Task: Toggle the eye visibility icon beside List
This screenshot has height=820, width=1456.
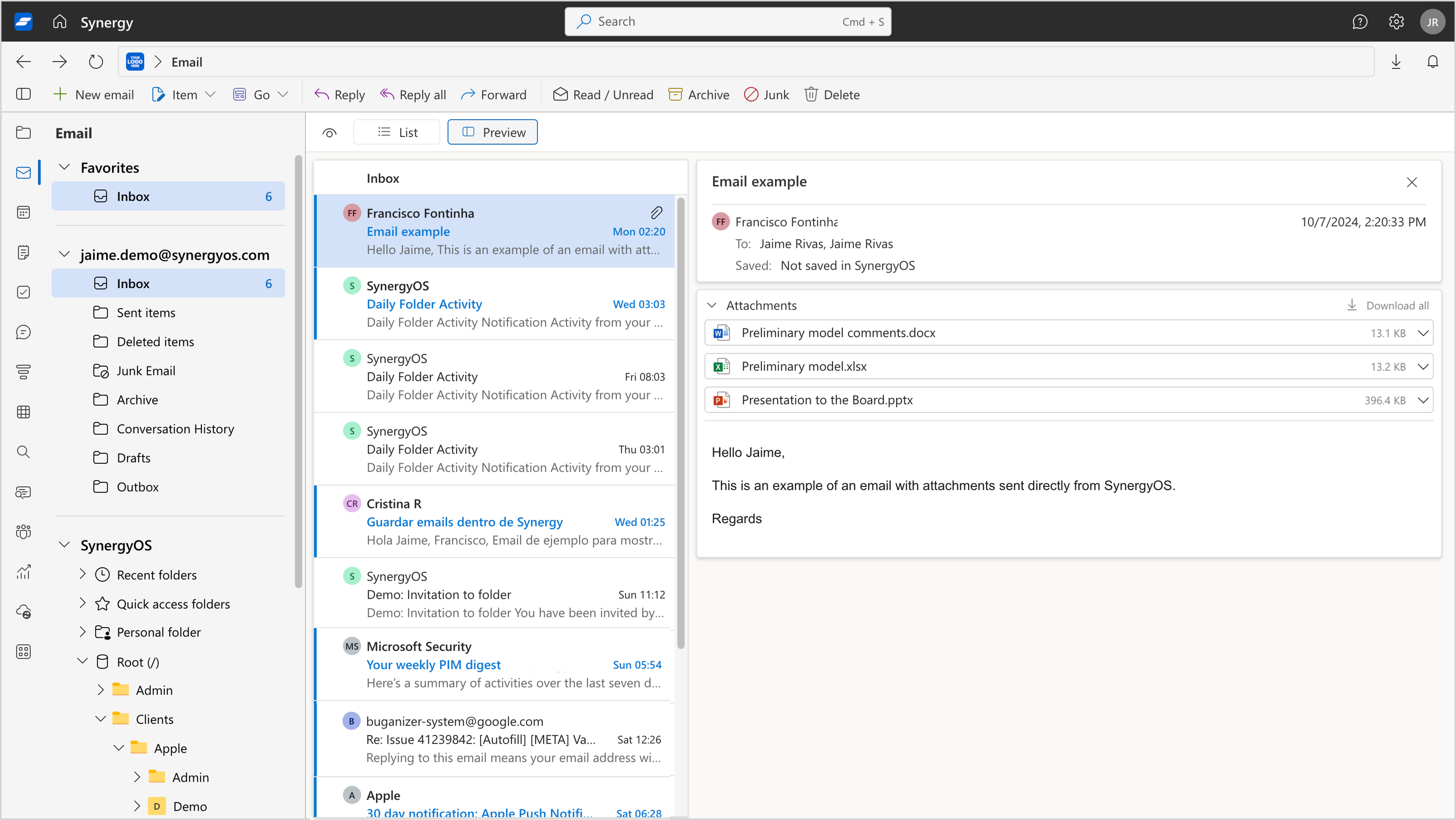Action: [x=330, y=133]
